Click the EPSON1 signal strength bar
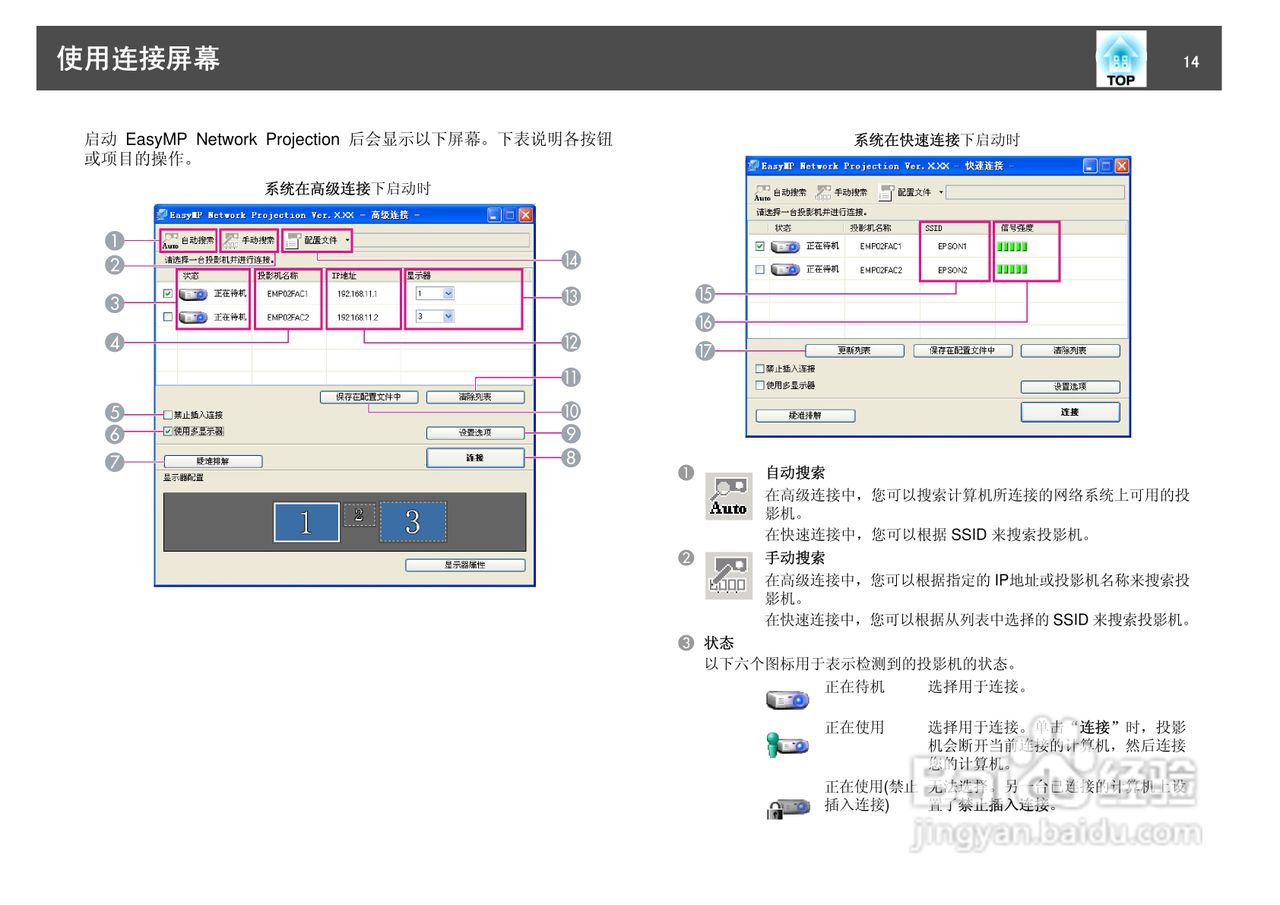 (x=1012, y=246)
